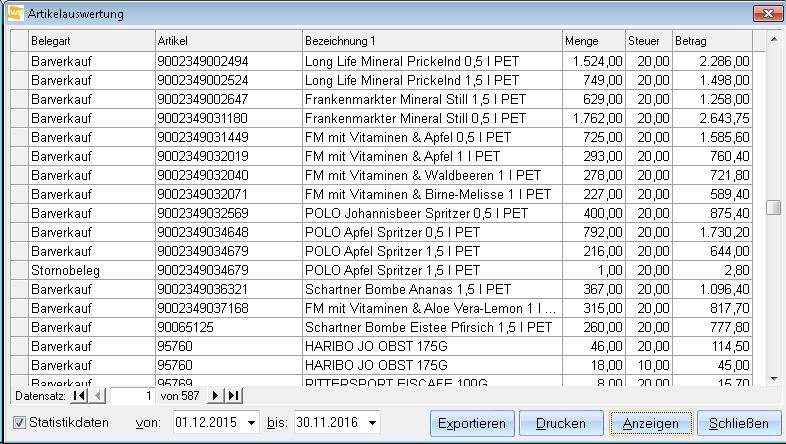Click article number 9002349037168
This screenshot has width=786, height=444.
(x=203, y=308)
